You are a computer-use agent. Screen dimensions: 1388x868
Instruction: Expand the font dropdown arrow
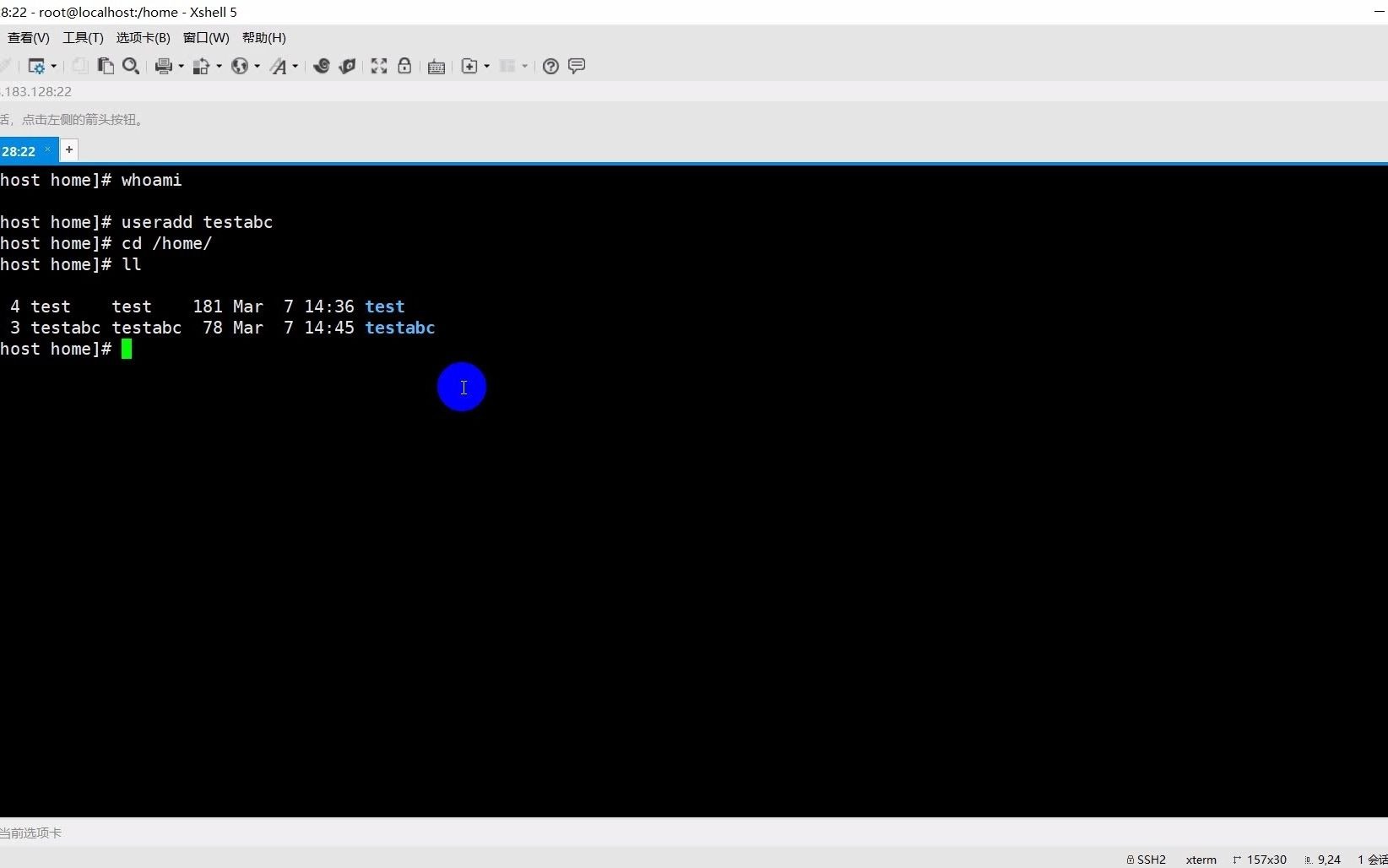295,66
